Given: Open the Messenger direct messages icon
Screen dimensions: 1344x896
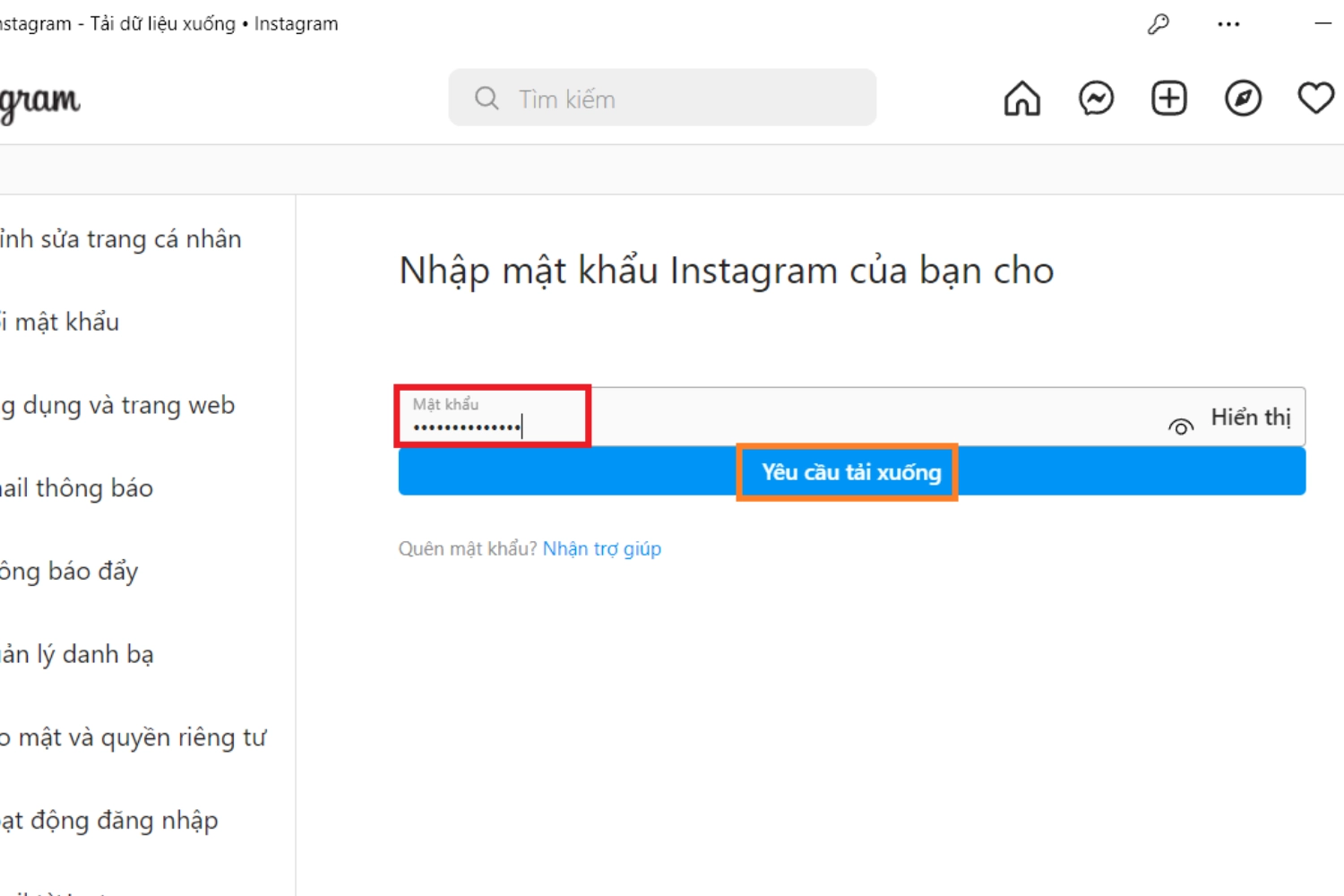Looking at the screenshot, I should click(1096, 99).
